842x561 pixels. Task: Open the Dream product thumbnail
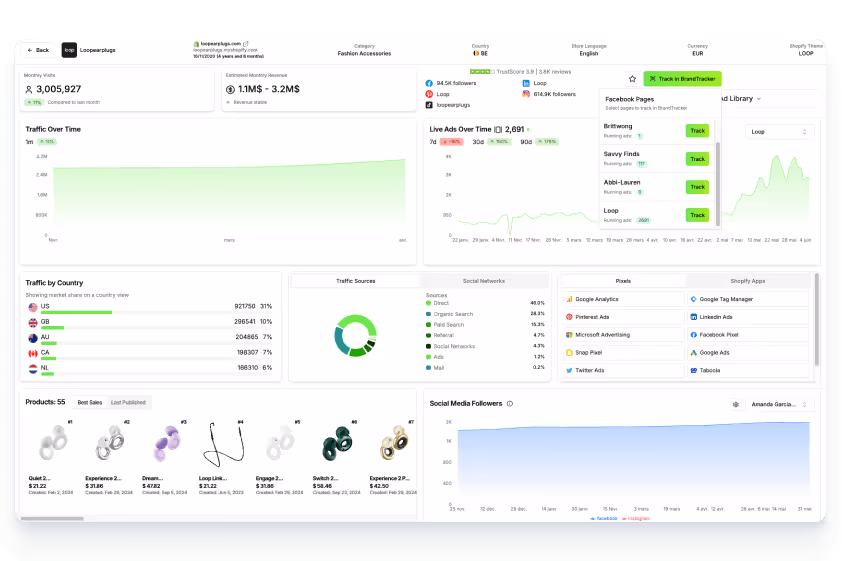coord(166,444)
